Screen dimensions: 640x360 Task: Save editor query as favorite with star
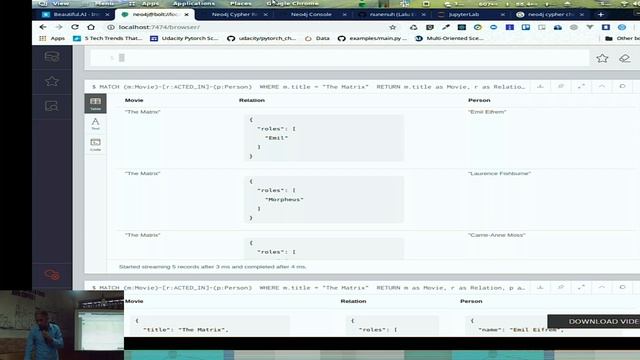coord(602,58)
